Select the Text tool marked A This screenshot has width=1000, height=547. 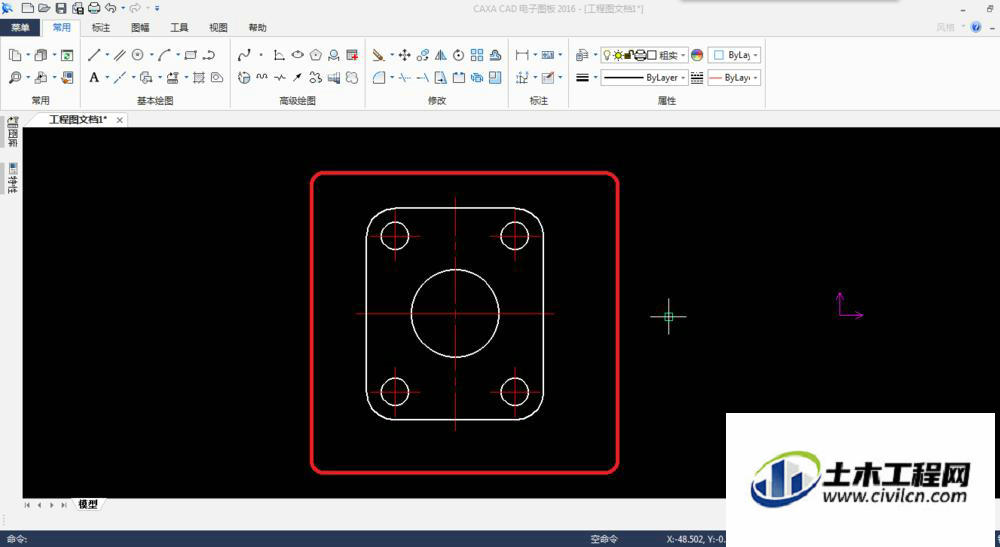94,78
